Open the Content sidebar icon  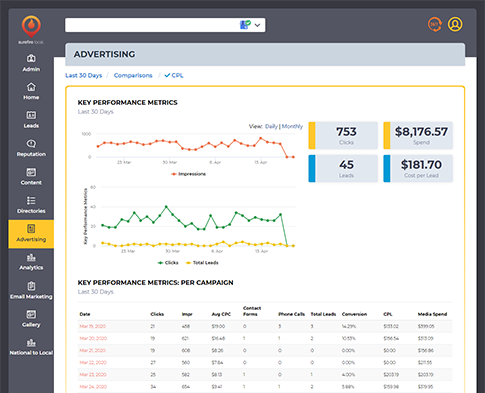31,172
